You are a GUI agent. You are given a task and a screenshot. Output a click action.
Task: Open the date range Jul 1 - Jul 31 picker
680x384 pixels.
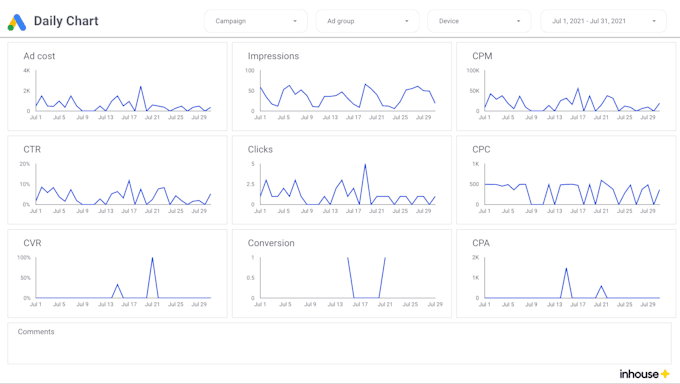pos(603,21)
